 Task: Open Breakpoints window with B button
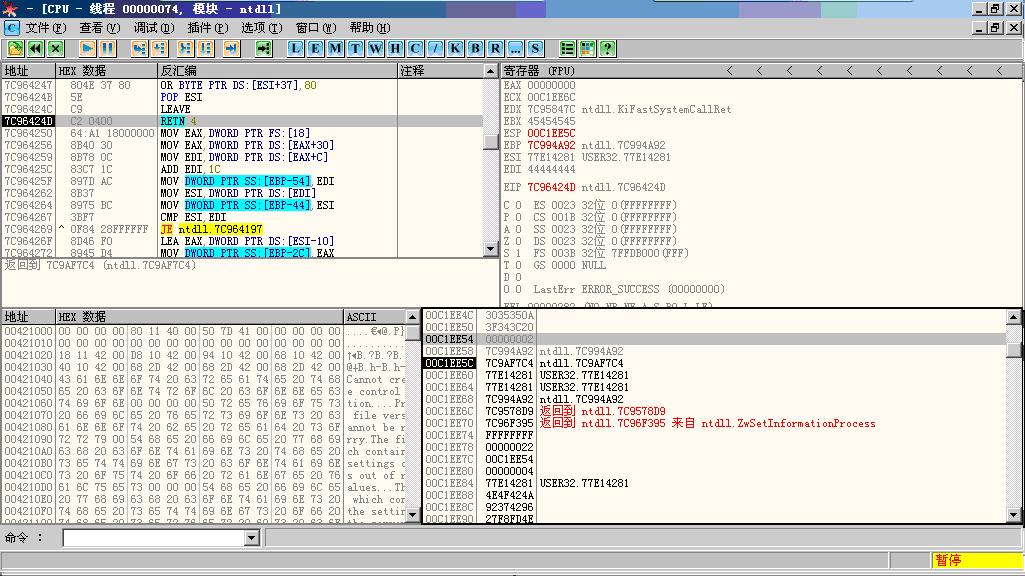(475, 48)
